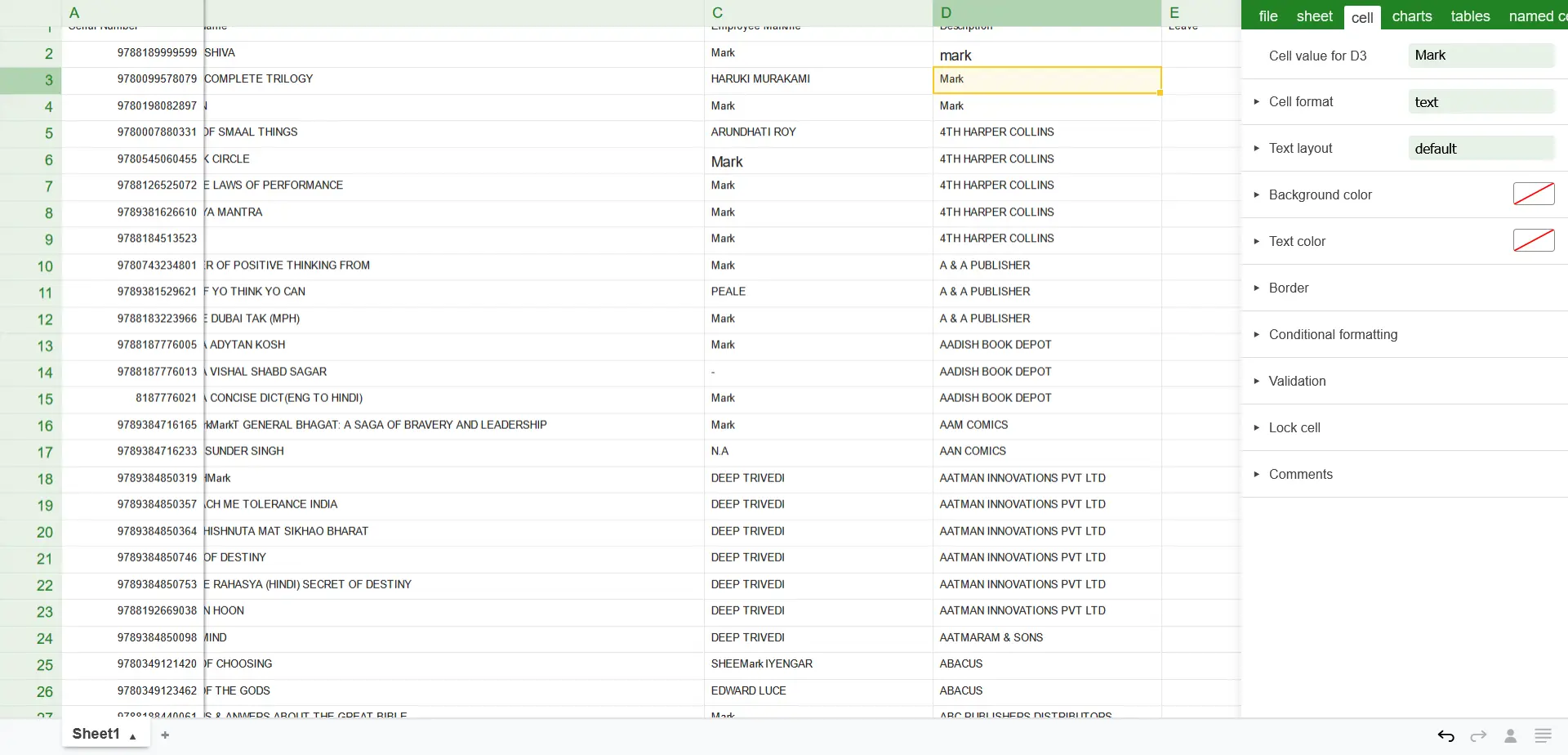Screen dimensions: 1568x755
Task: Open the user profile icon
Action: [1510, 736]
